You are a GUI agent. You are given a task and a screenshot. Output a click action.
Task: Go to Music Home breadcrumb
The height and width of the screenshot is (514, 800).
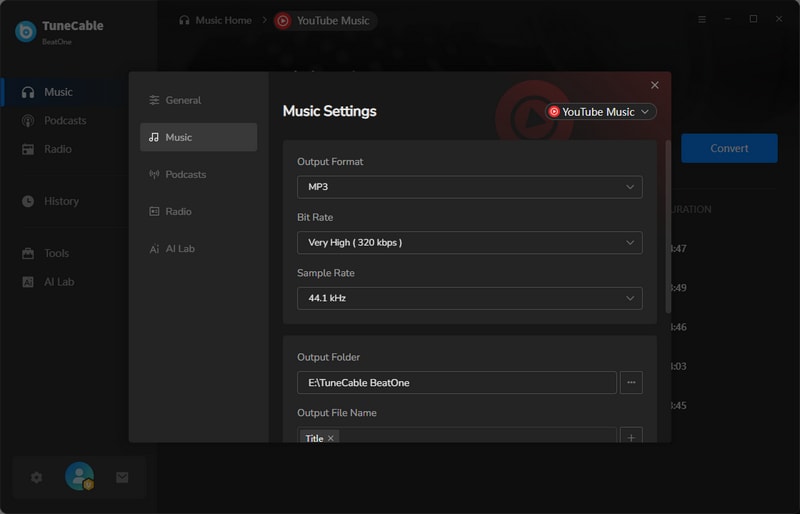pos(223,20)
